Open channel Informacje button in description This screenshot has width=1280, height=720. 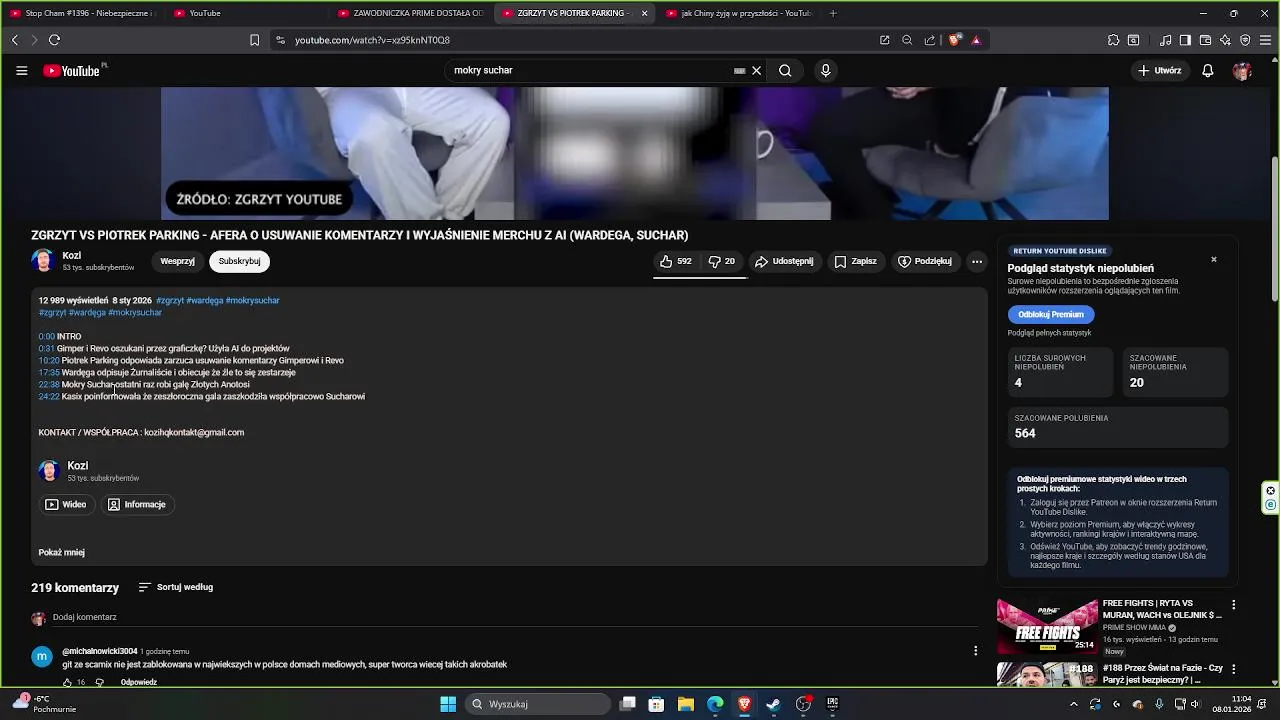pyautogui.click(x=136, y=505)
